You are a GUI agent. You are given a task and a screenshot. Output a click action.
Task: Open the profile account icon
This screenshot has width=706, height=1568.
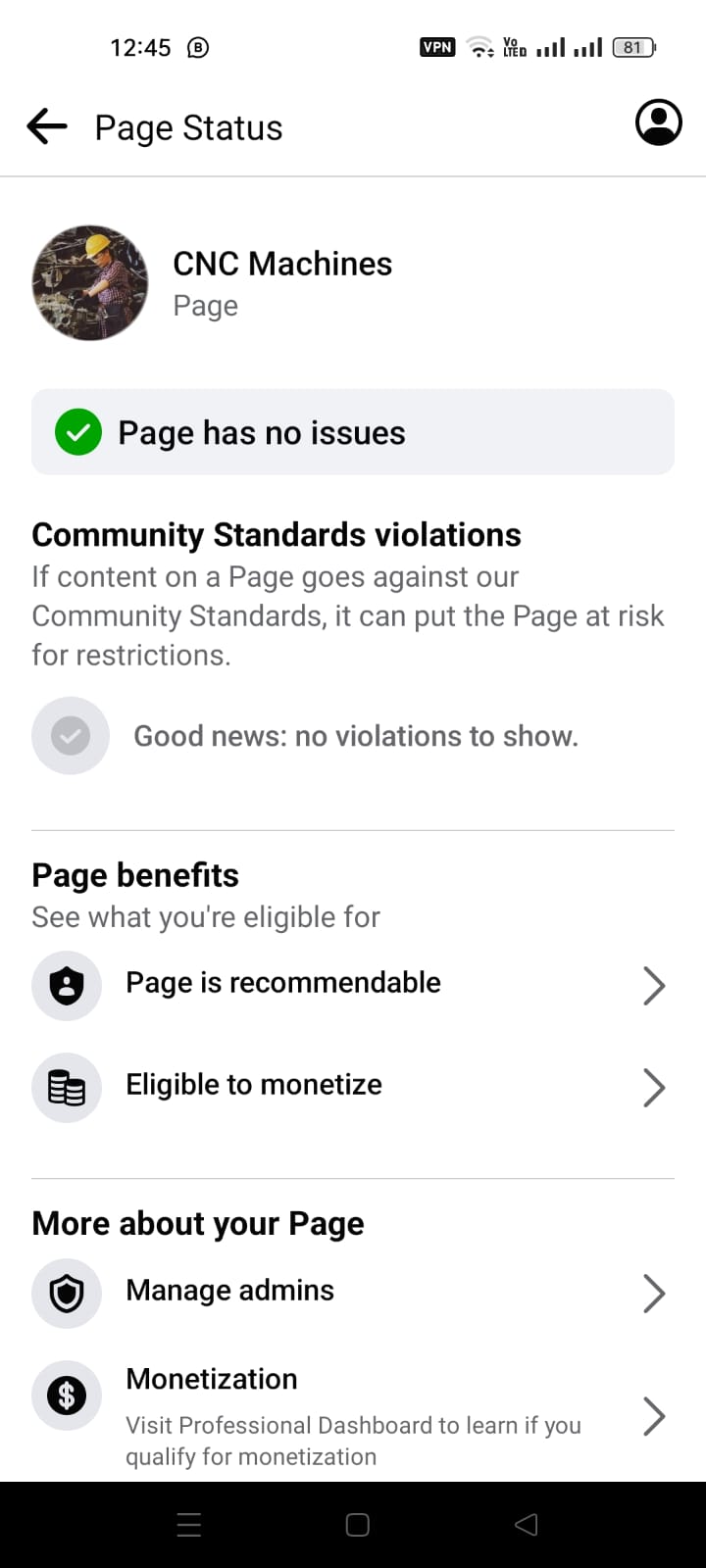click(659, 122)
